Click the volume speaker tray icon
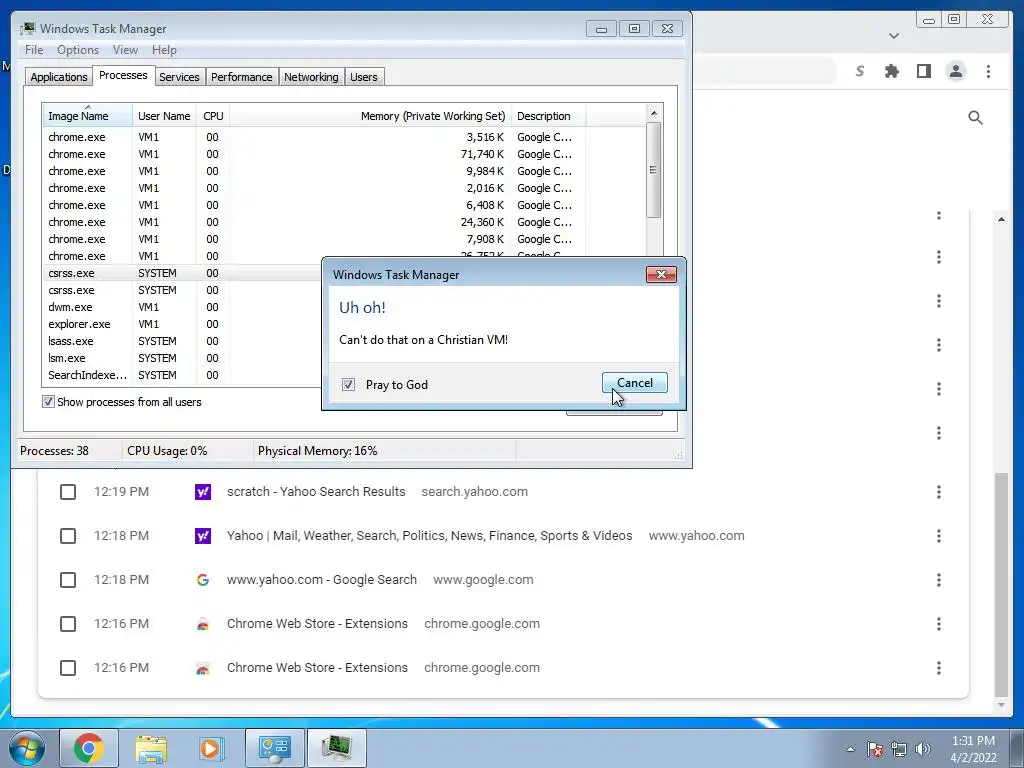 923,749
